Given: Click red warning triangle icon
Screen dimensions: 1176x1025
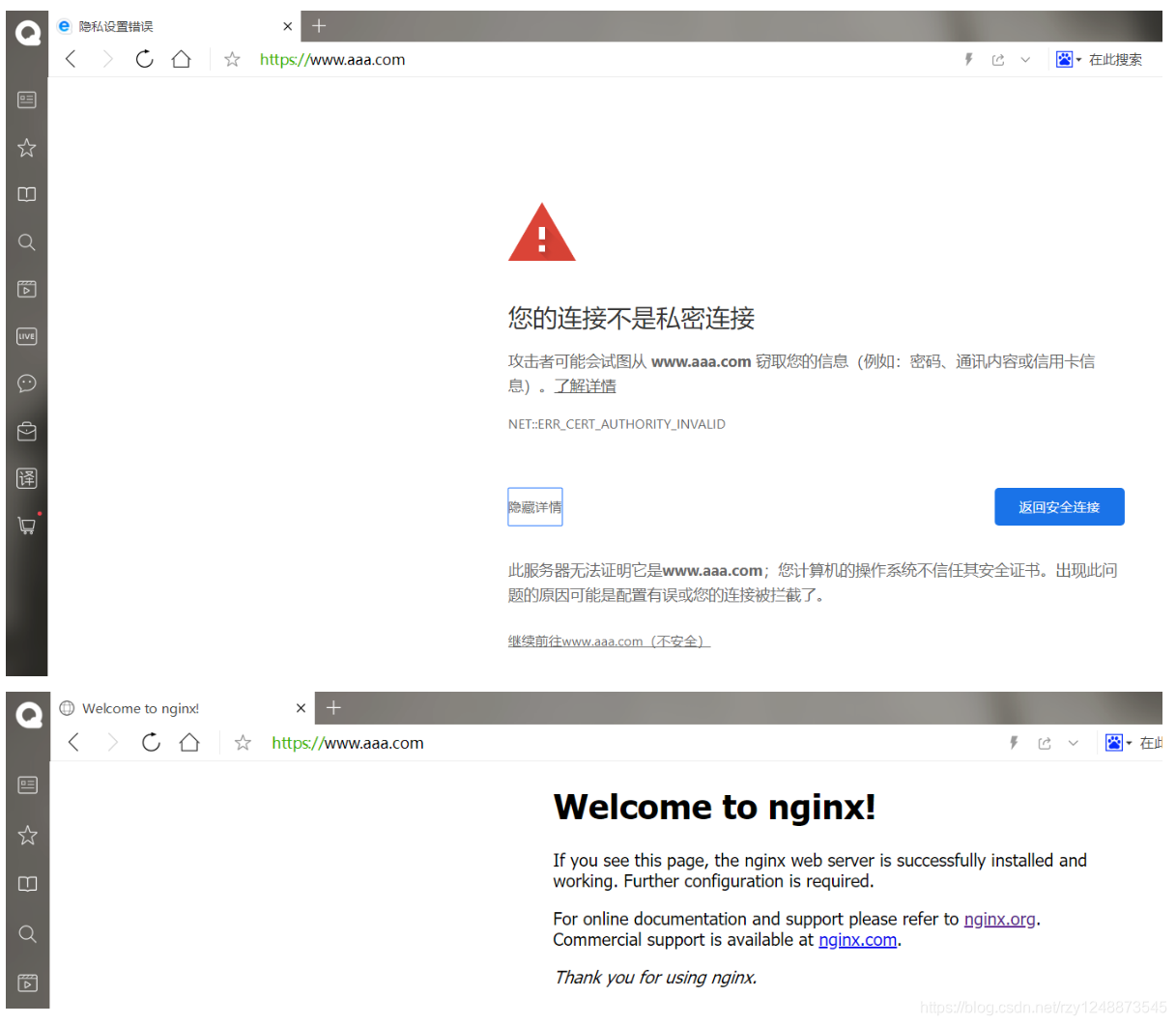Looking at the screenshot, I should tap(542, 233).
